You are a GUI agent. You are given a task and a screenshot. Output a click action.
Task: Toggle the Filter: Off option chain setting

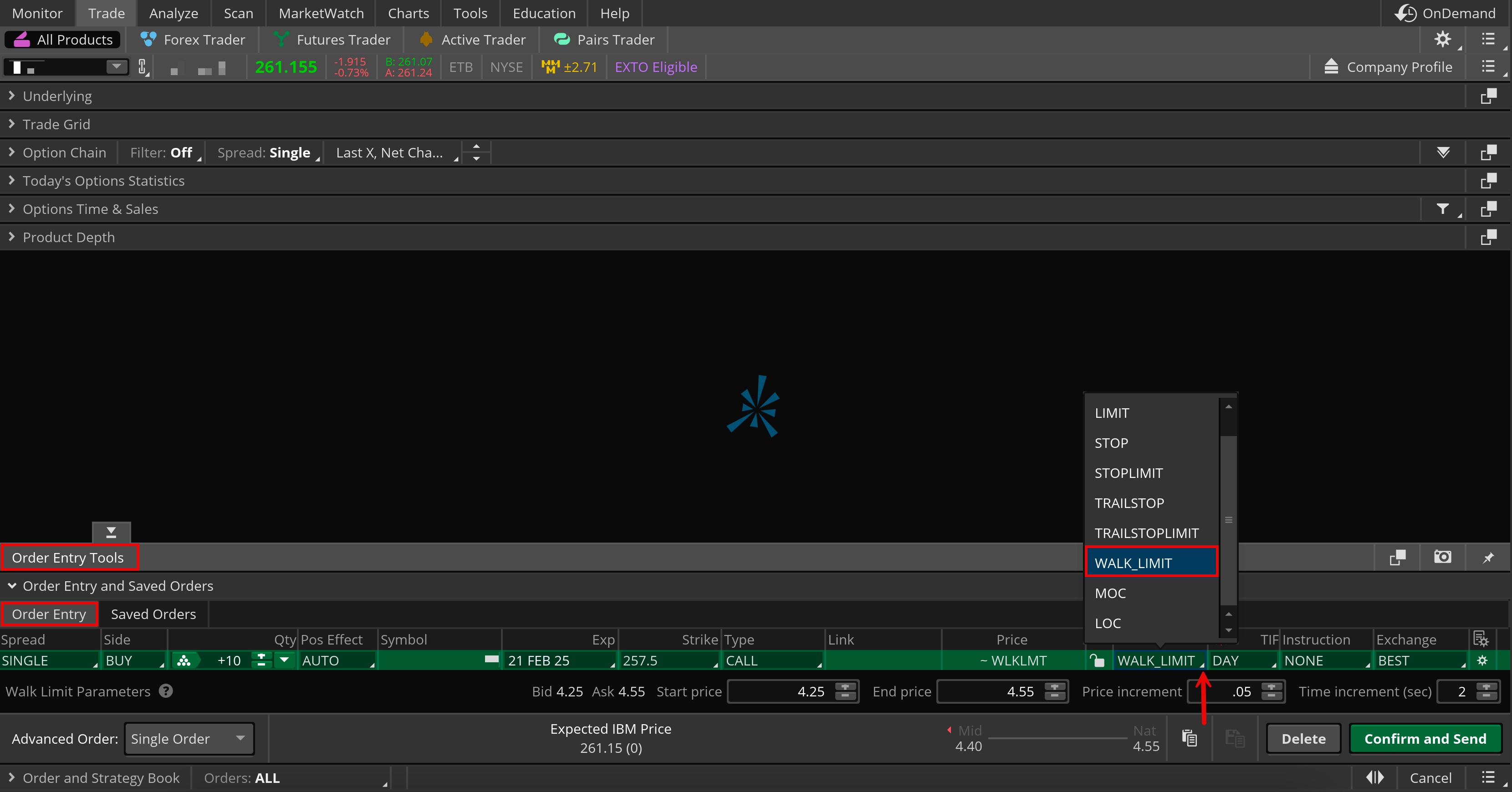pyautogui.click(x=161, y=152)
